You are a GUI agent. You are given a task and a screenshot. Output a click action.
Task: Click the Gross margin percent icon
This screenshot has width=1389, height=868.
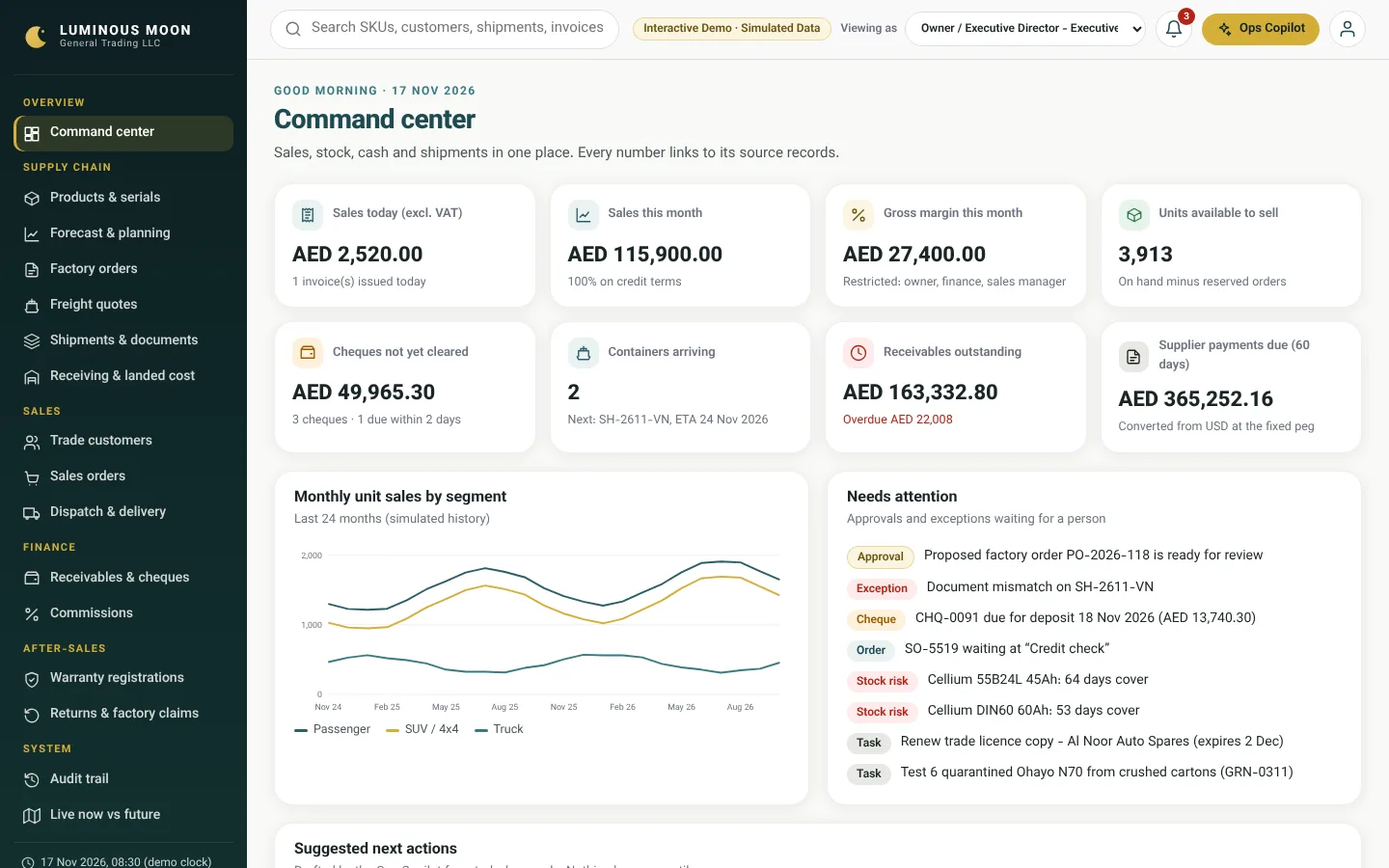click(858, 215)
